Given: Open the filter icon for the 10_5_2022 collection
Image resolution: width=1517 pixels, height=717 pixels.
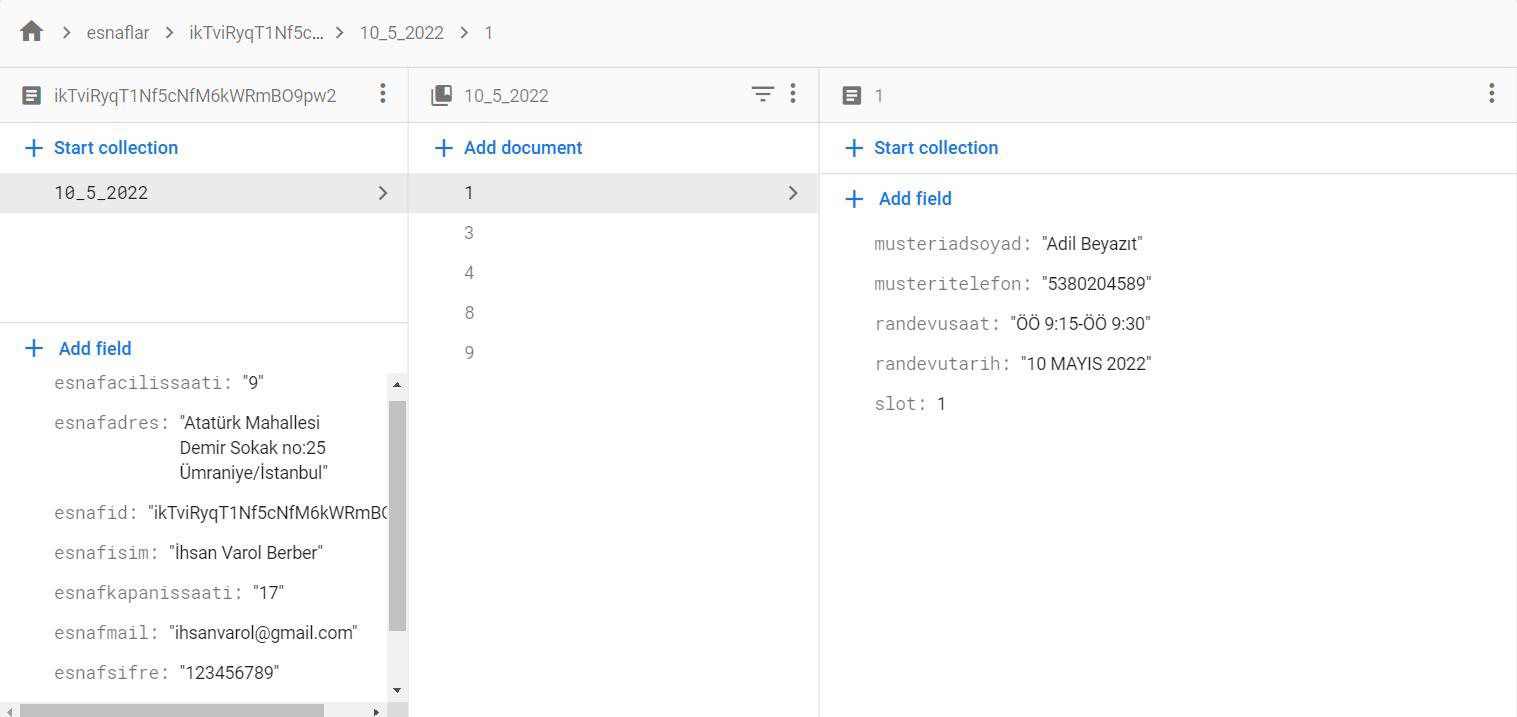Looking at the screenshot, I should click(x=763, y=93).
